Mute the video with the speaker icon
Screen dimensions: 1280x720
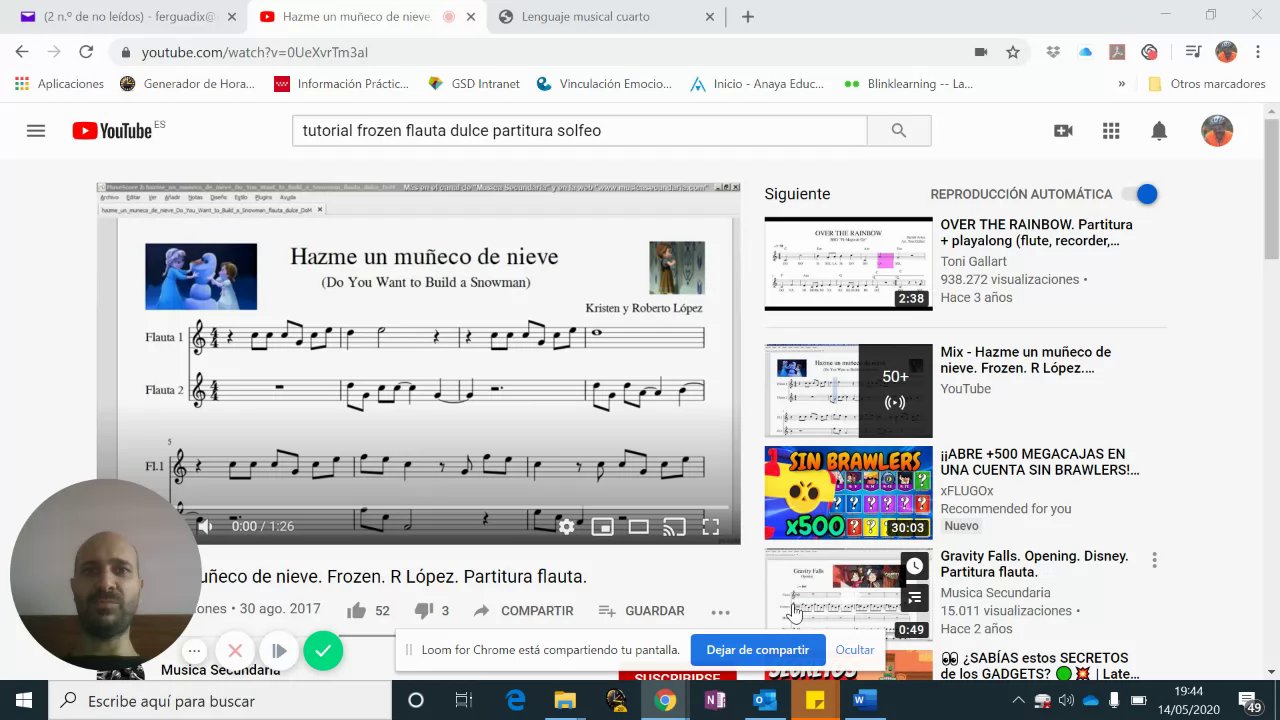(205, 526)
